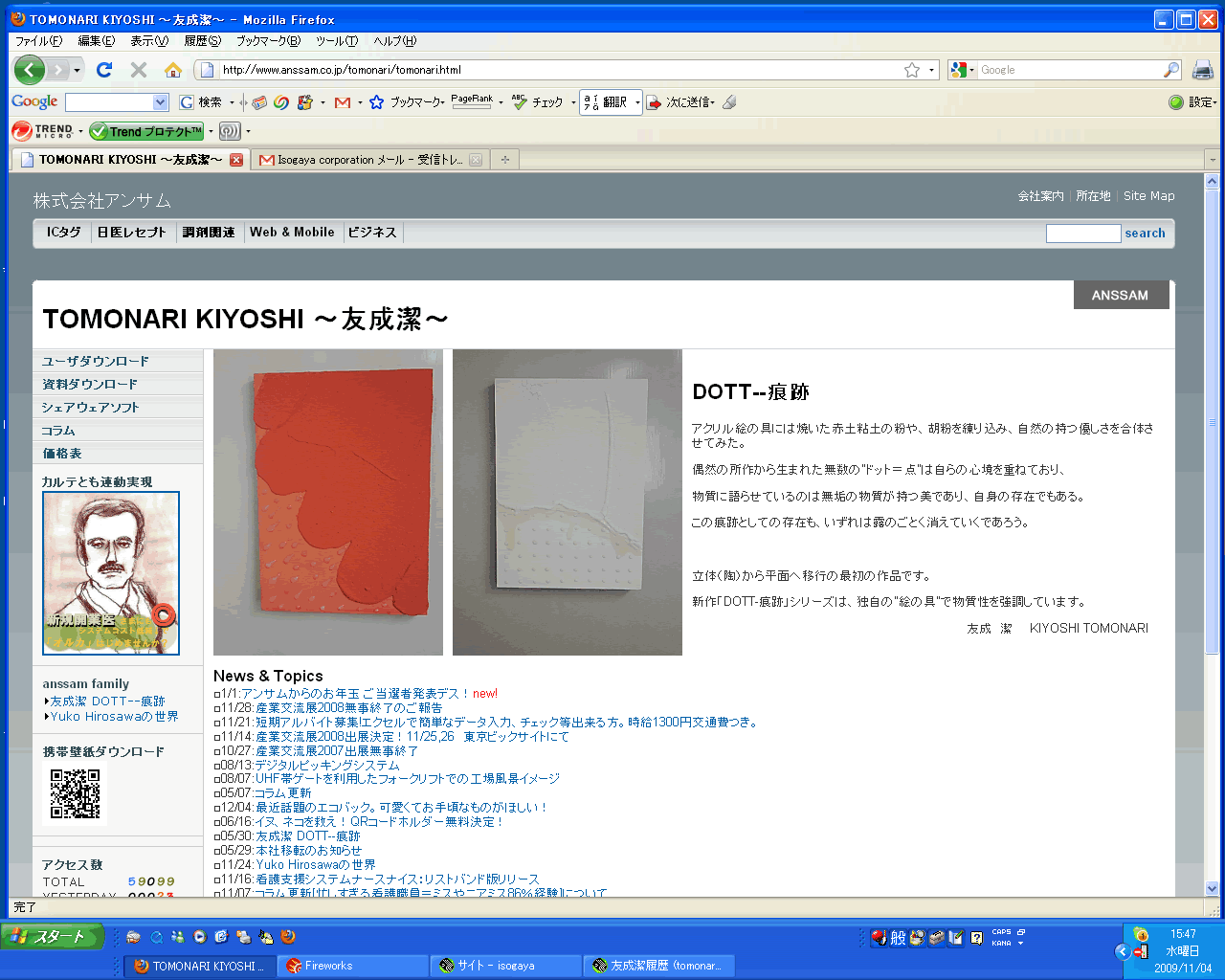Expand the 翻訳 translate dropdown arrow
Image resolution: width=1225 pixels, height=980 pixels.
tap(636, 102)
